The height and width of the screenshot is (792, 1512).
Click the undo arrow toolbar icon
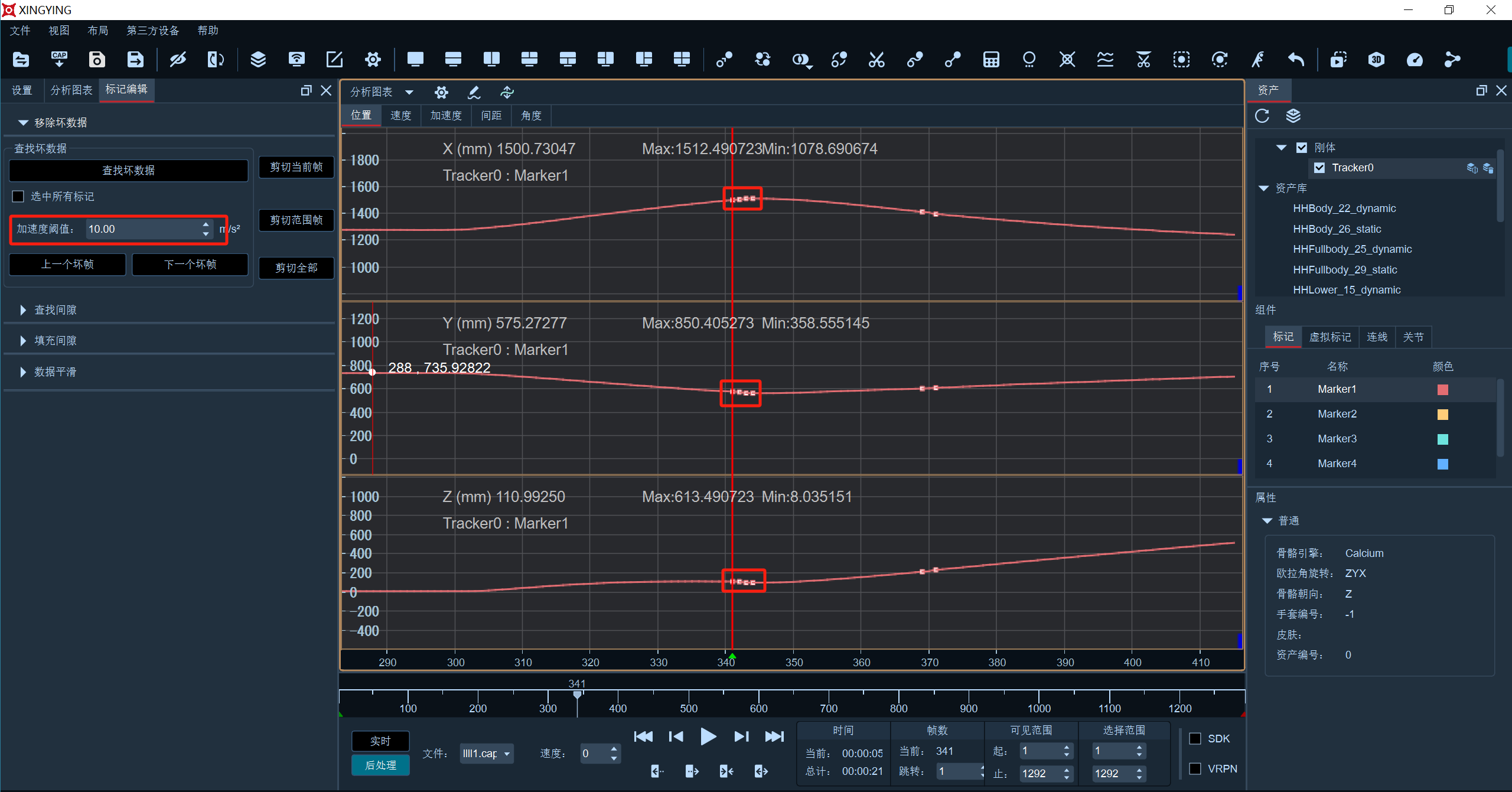tap(1295, 60)
